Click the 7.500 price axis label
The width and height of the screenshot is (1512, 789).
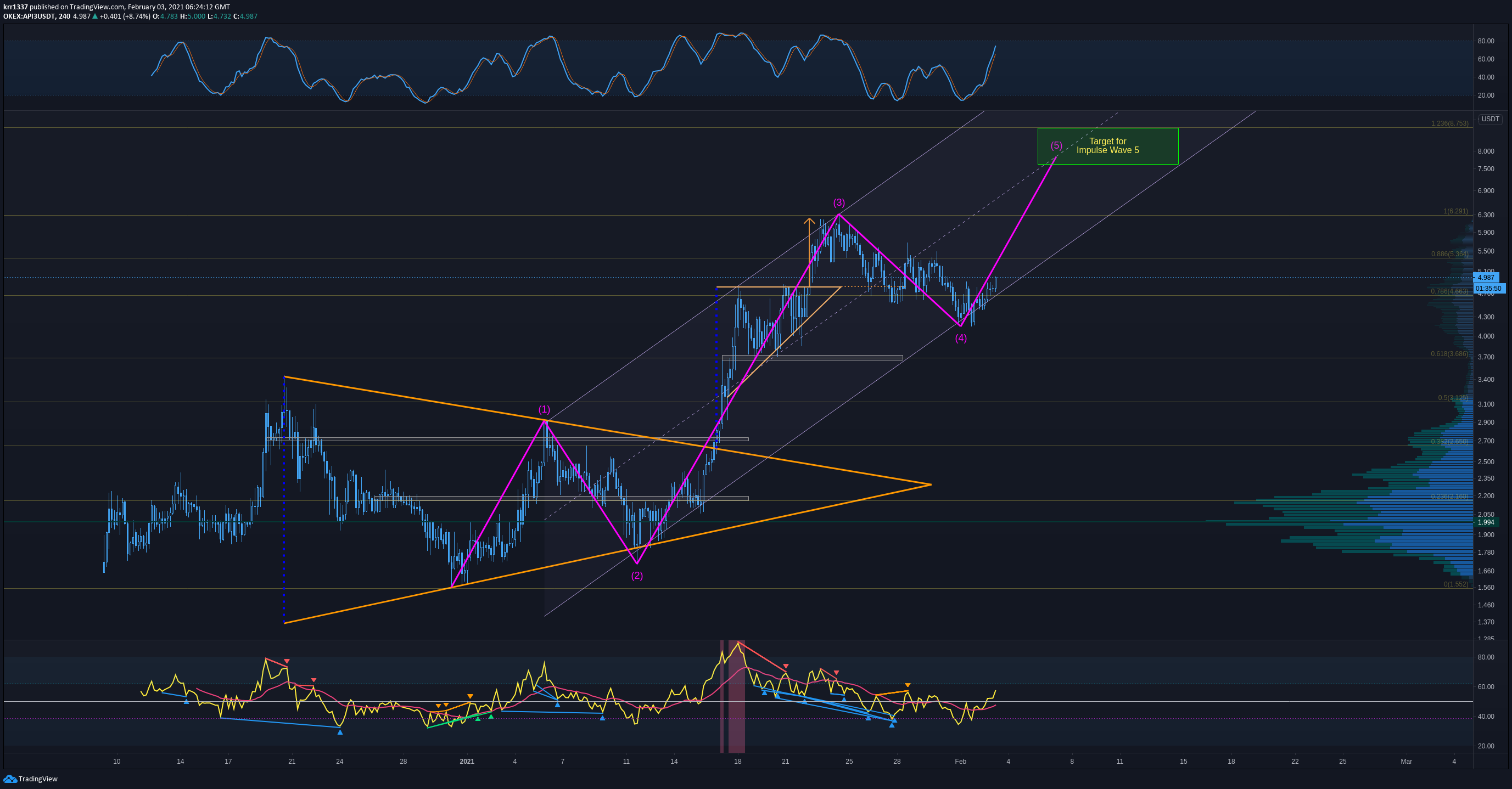1486,169
